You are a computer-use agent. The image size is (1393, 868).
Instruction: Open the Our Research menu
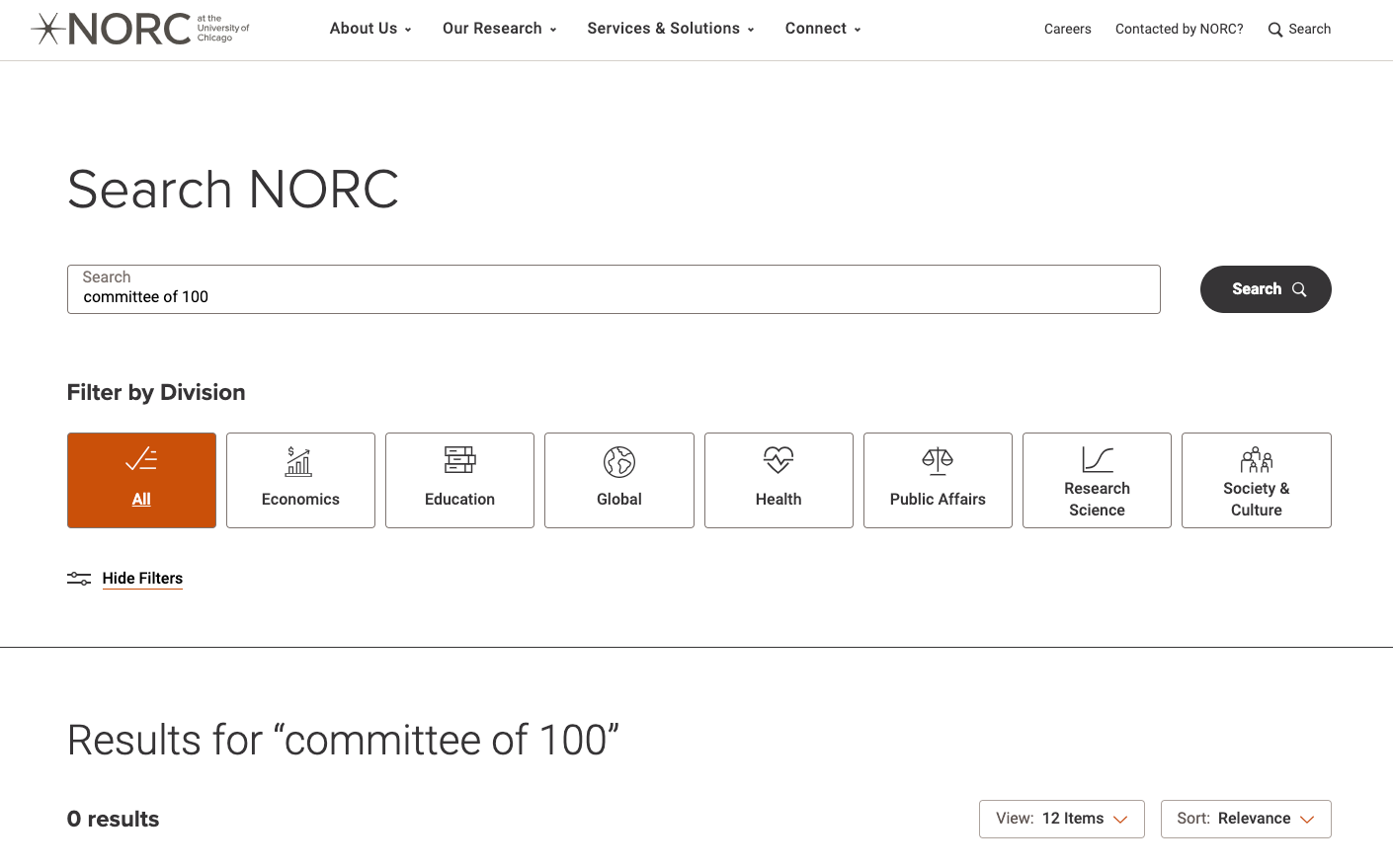tap(500, 29)
